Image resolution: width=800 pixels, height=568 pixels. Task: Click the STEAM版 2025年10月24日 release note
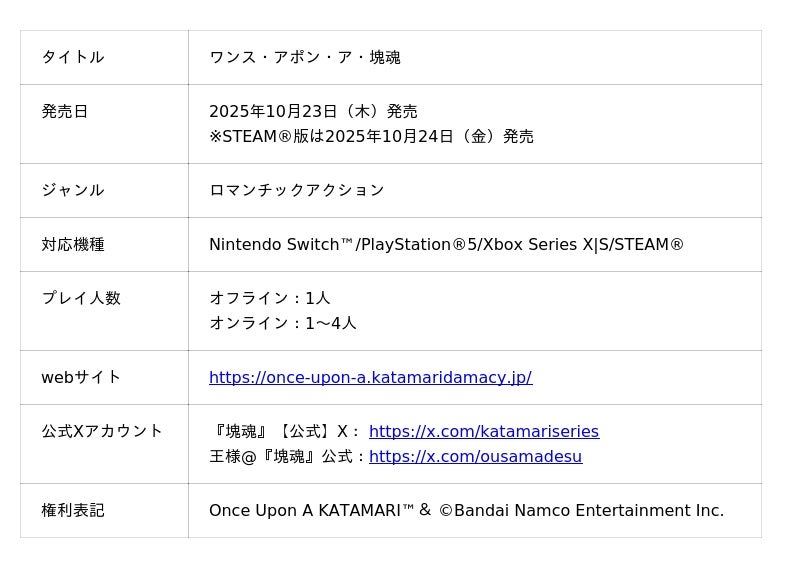tap(371, 136)
